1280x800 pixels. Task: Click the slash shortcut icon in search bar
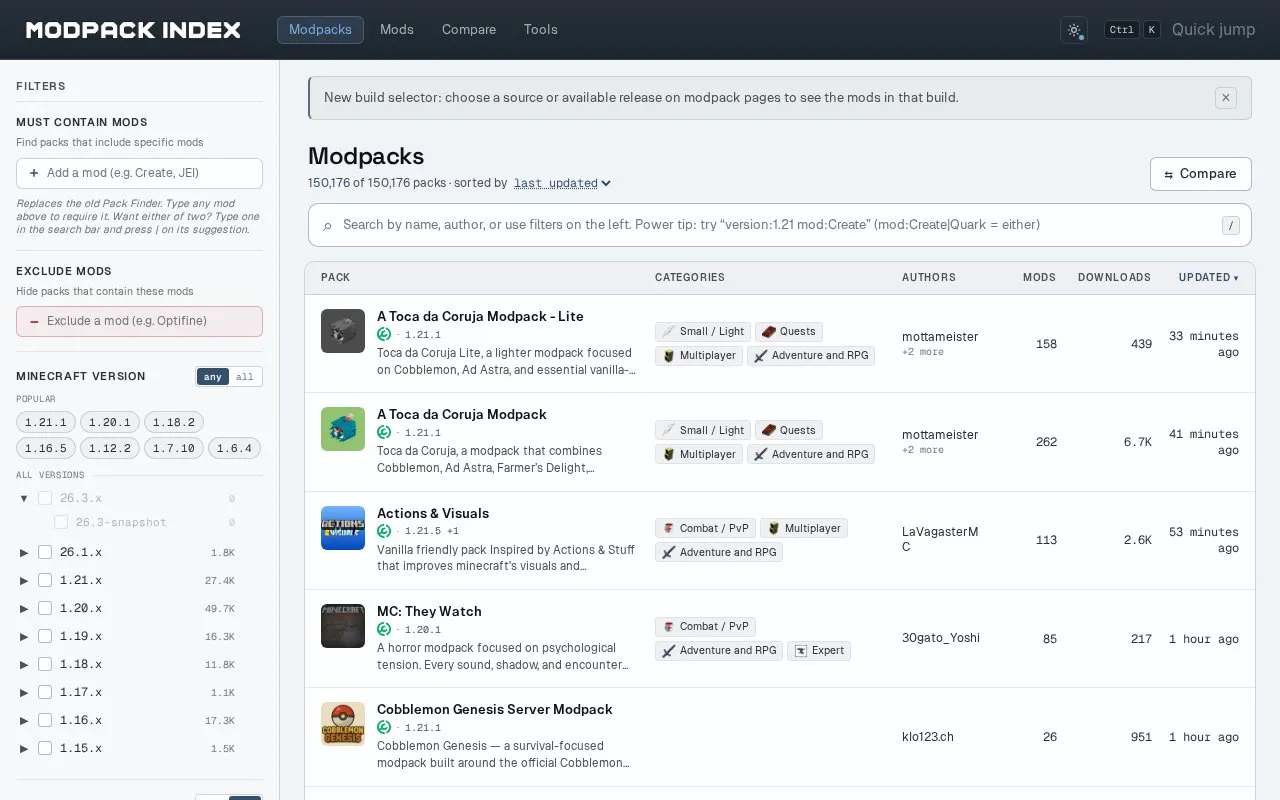pyautogui.click(x=1231, y=226)
